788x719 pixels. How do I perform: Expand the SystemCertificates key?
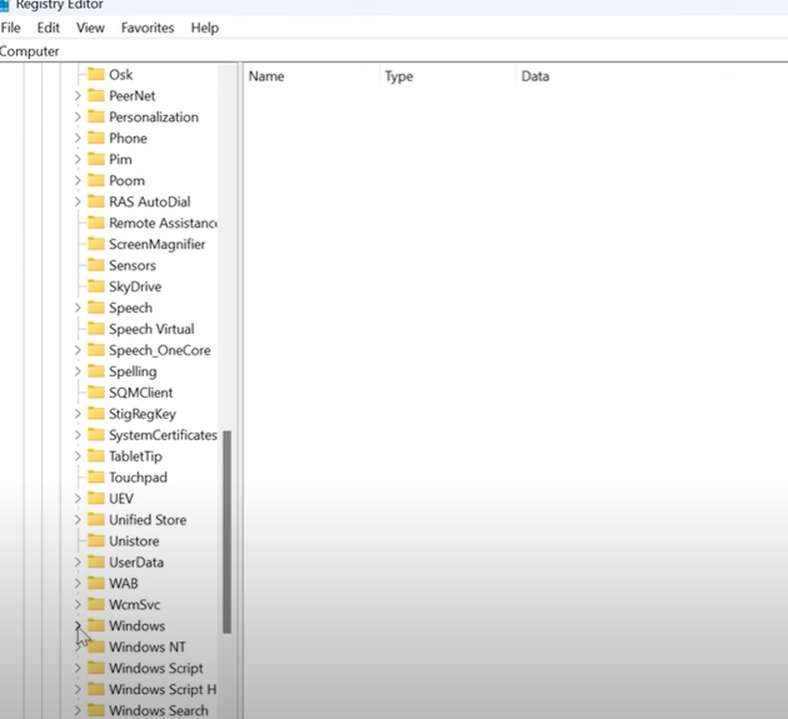click(x=77, y=435)
